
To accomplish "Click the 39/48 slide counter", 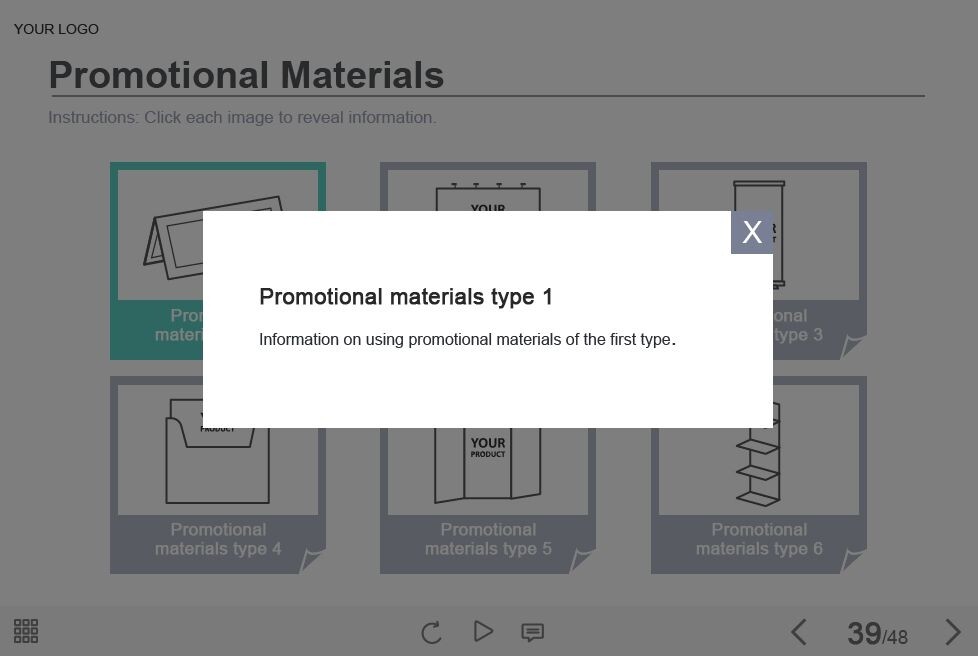I will pyautogui.click(x=876, y=633).
